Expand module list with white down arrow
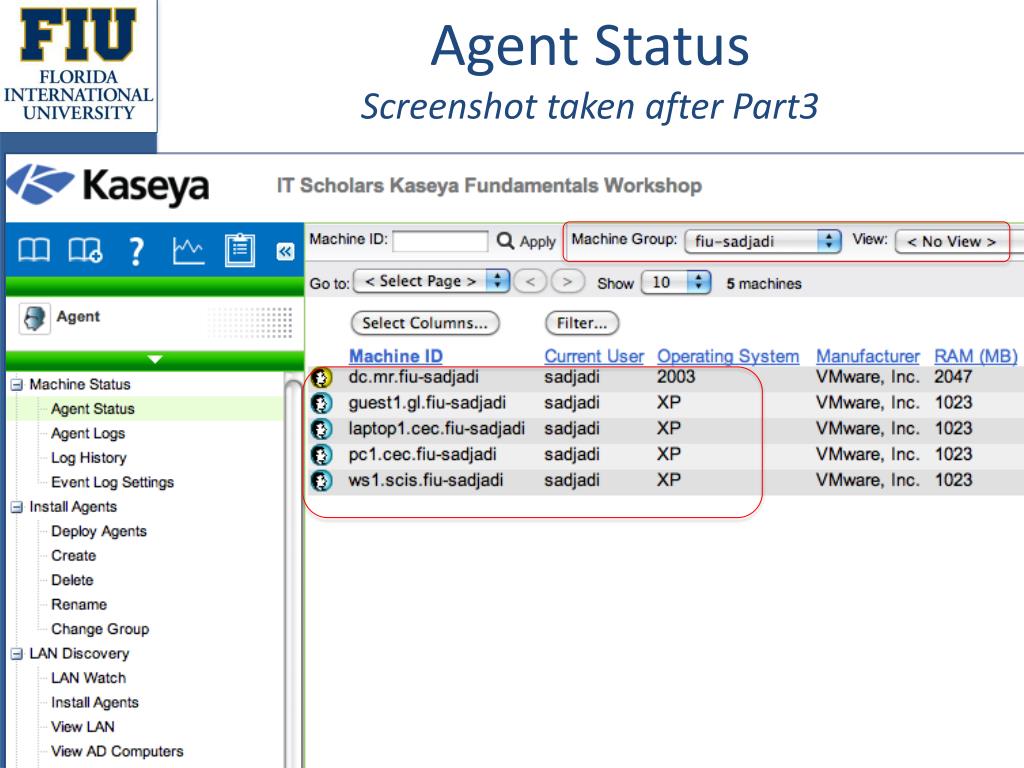Screen dimensions: 1024x768 (x=155, y=359)
